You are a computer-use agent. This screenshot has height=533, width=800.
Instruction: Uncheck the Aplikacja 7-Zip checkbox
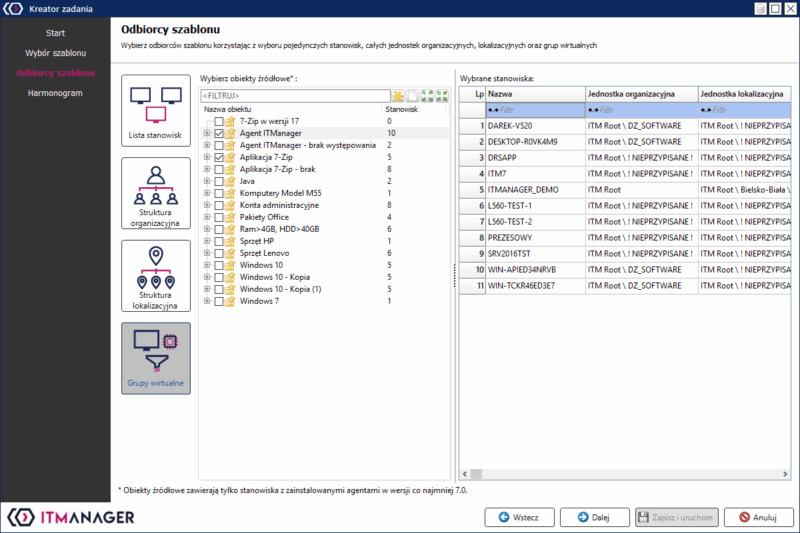coord(219,157)
